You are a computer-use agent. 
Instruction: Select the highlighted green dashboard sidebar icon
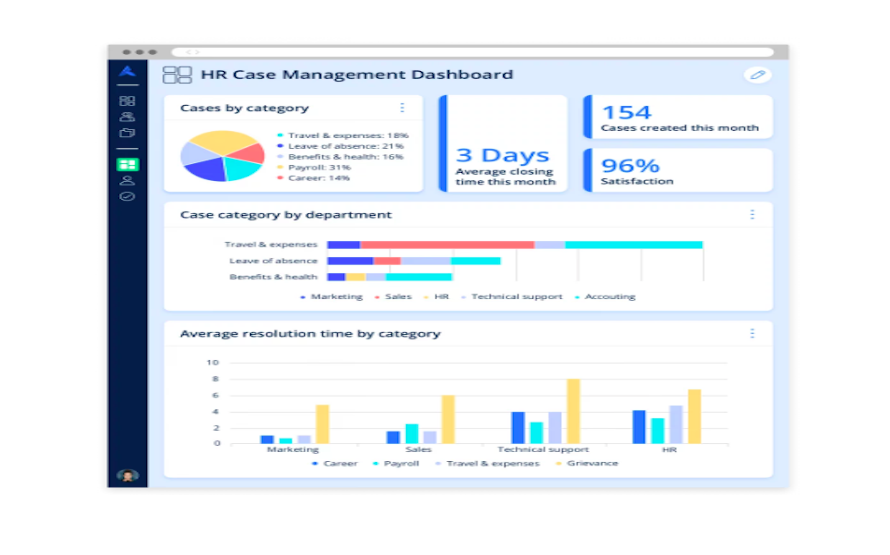[127, 165]
